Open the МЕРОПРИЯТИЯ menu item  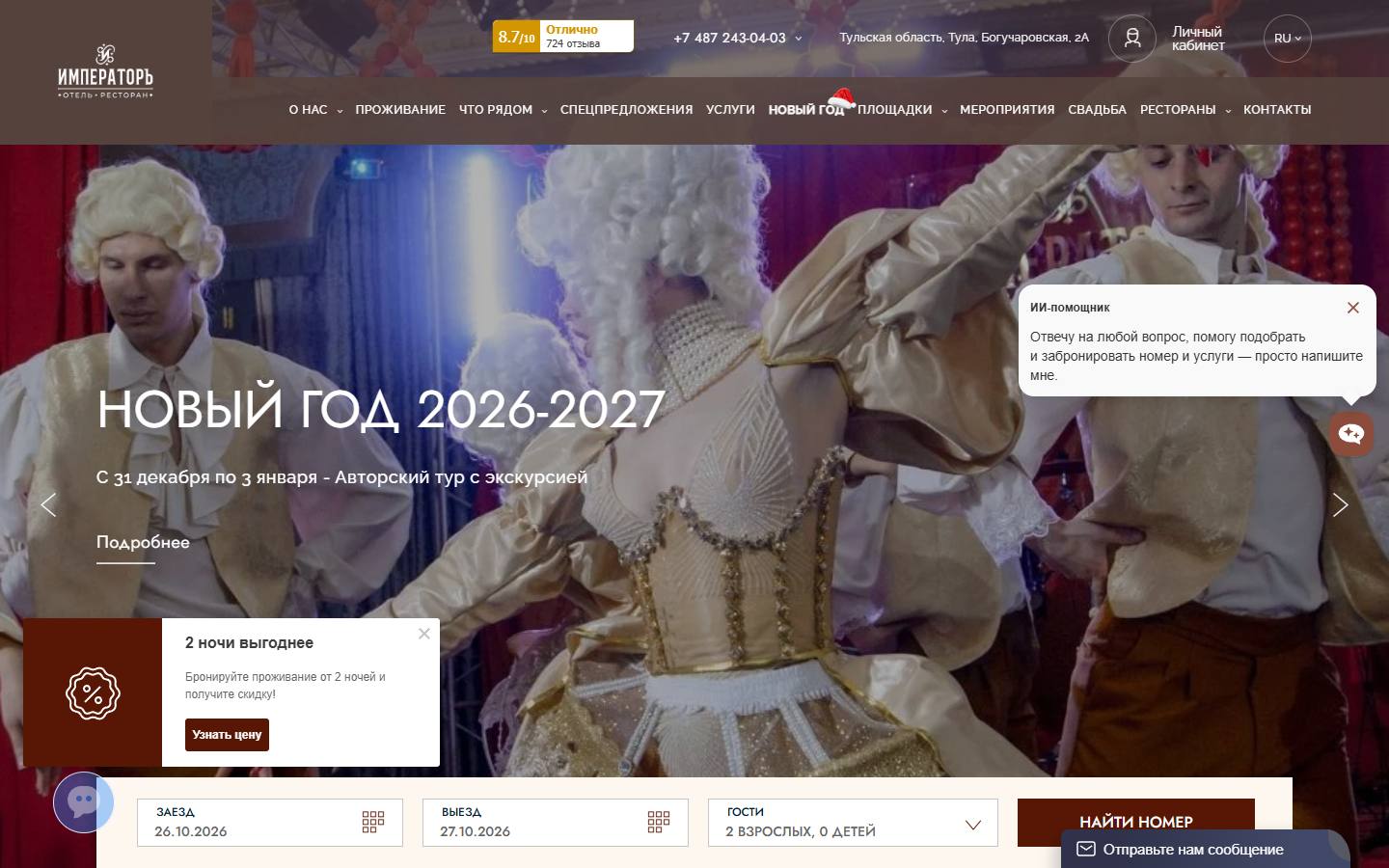pyautogui.click(x=1007, y=110)
